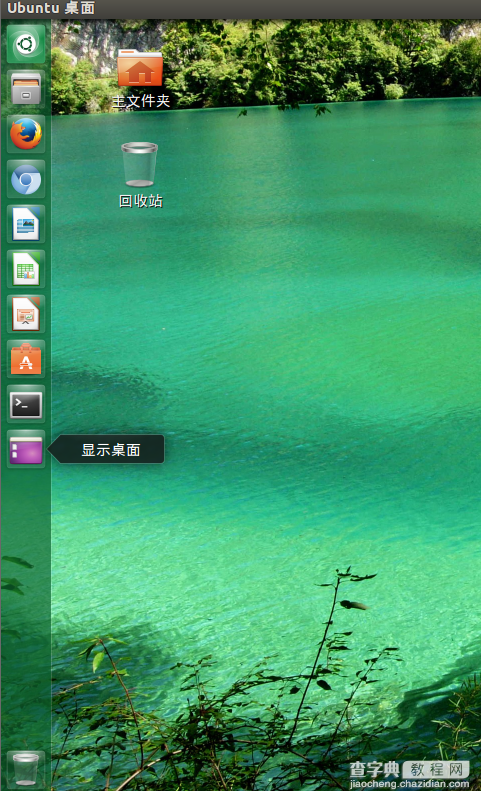Viewport: 481px width, 791px height.
Task: Open the Ubuntu Dash home button
Action: (26, 44)
